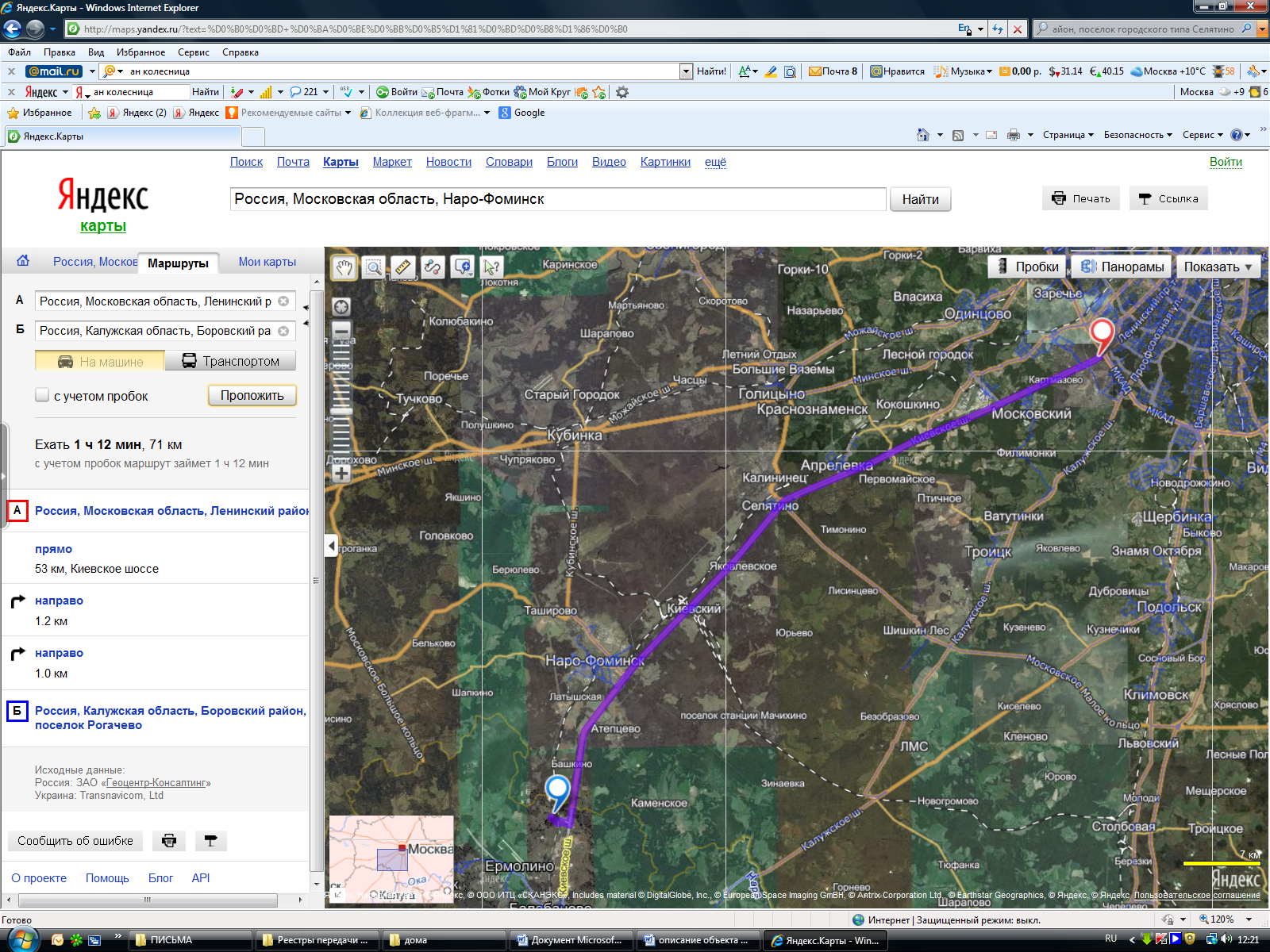Screen dimensions: 1270x952
Task: Switch to Маршруты tab
Action: click(x=178, y=263)
